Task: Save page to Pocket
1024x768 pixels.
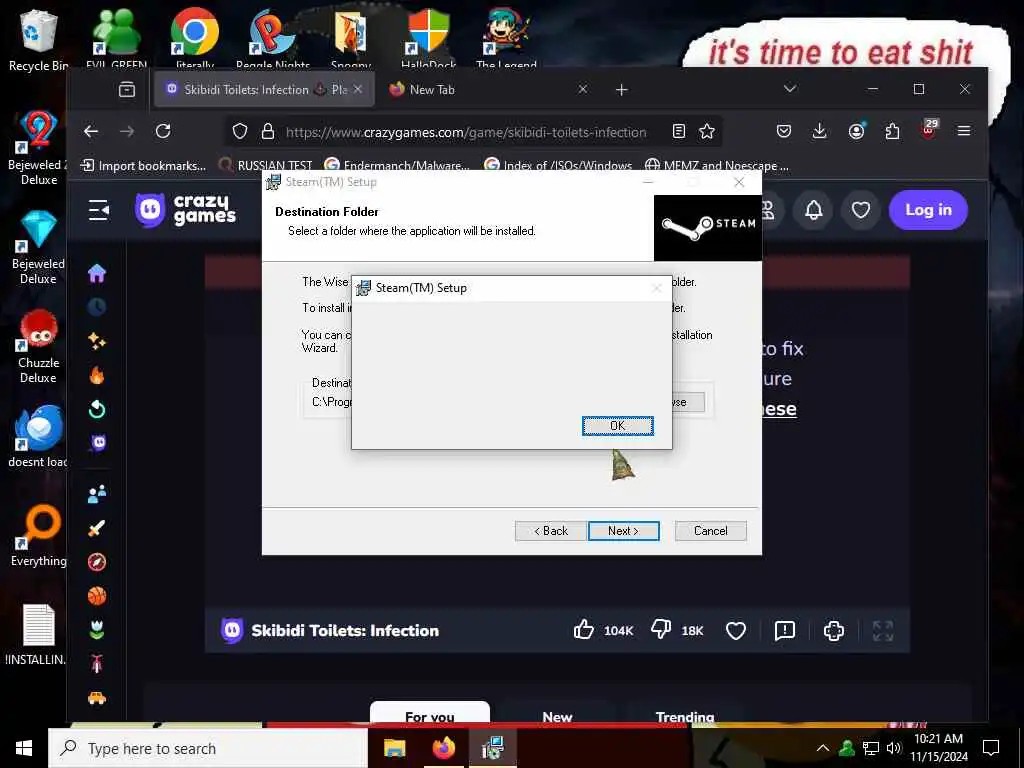Action: tap(784, 131)
